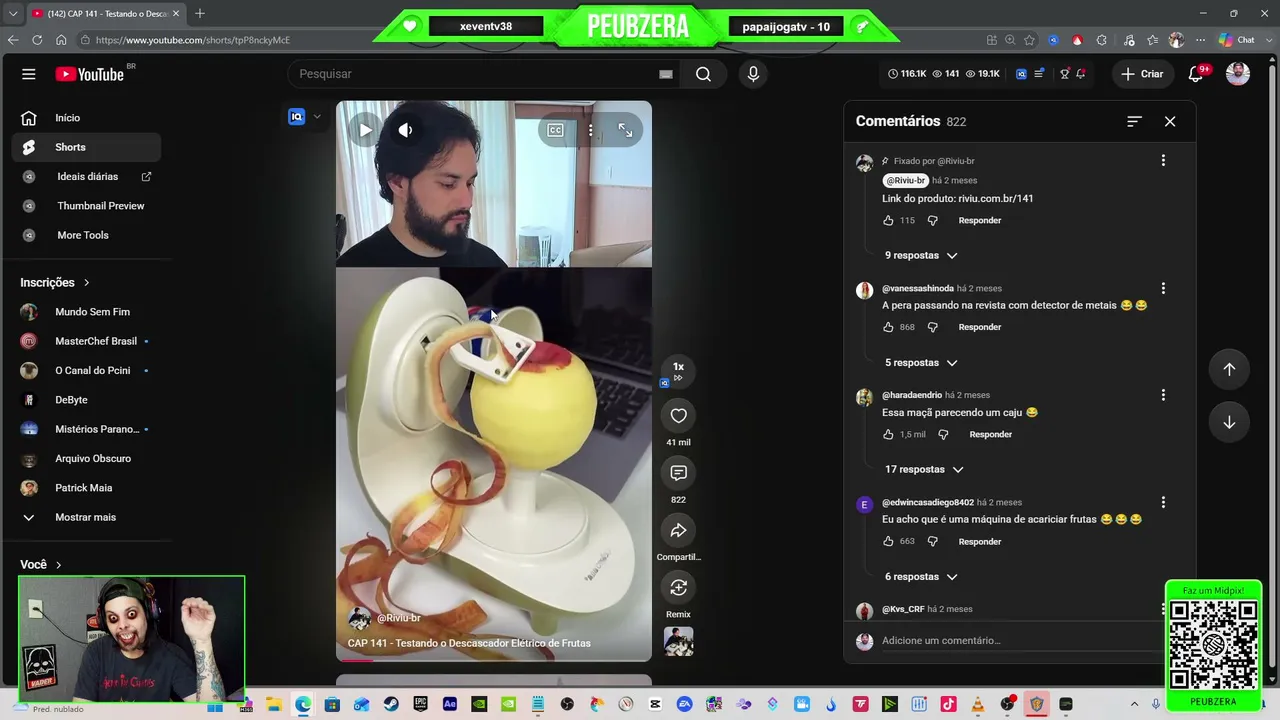Viewport: 1280px width, 720px height.
Task: Open notifications bell
Action: pyautogui.click(x=1196, y=74)
